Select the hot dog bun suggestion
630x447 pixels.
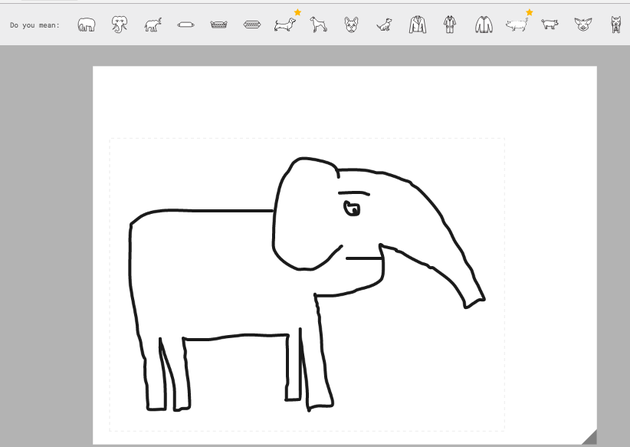pos(252,25)
